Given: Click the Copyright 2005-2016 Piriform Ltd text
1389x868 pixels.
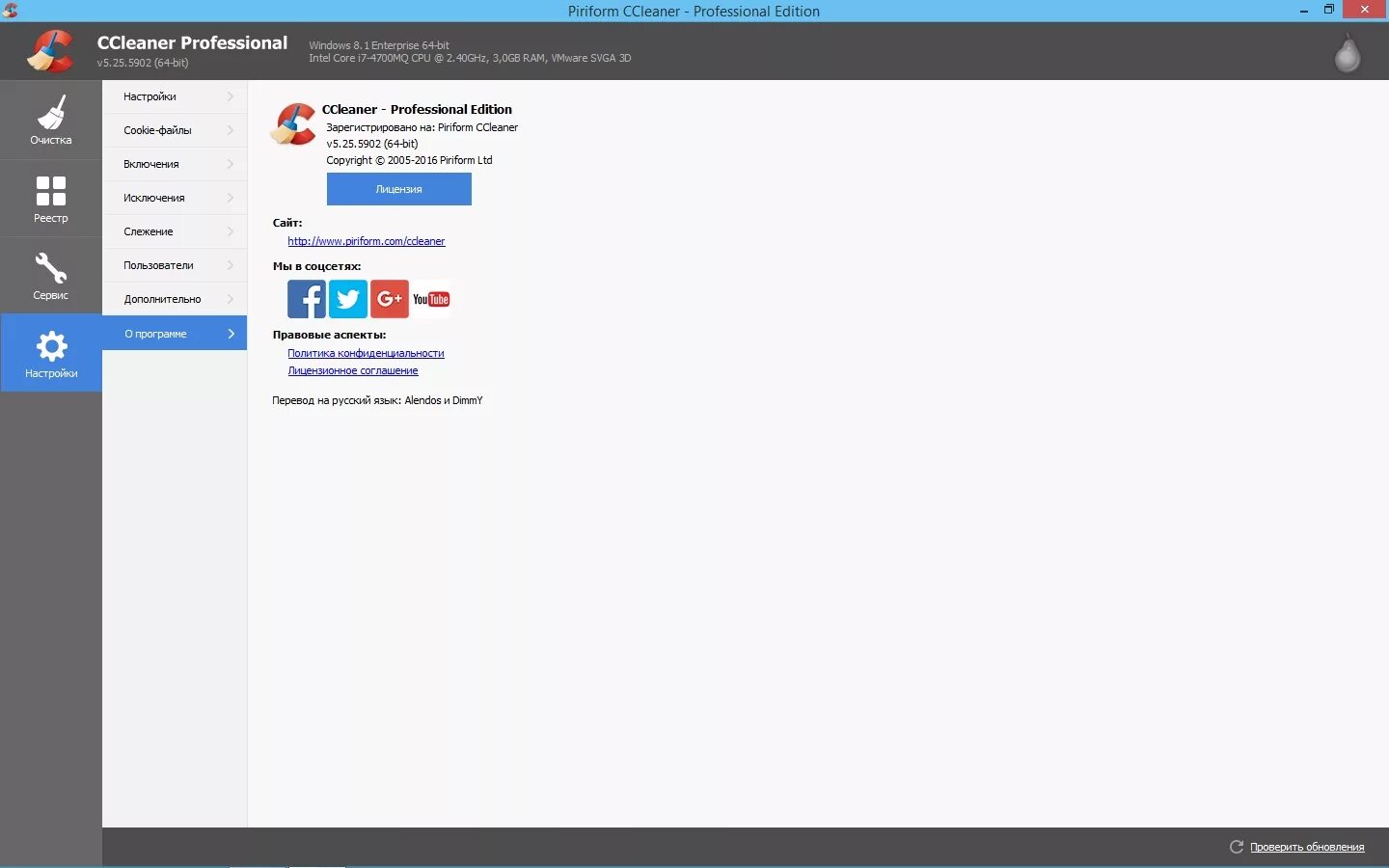Looking at the screenshot, I should coord(409,160).
